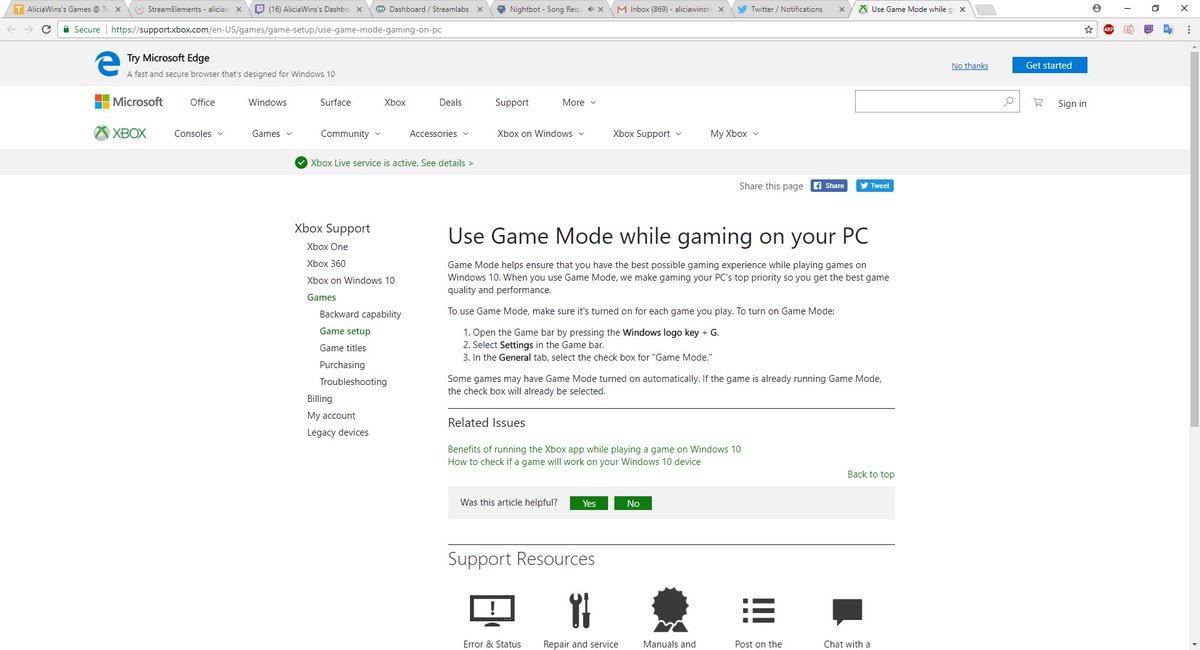1200x650 pixels.
Task: Bookmark this page with the star icon
Action: pyautogui.click(x=1089, y=29)
